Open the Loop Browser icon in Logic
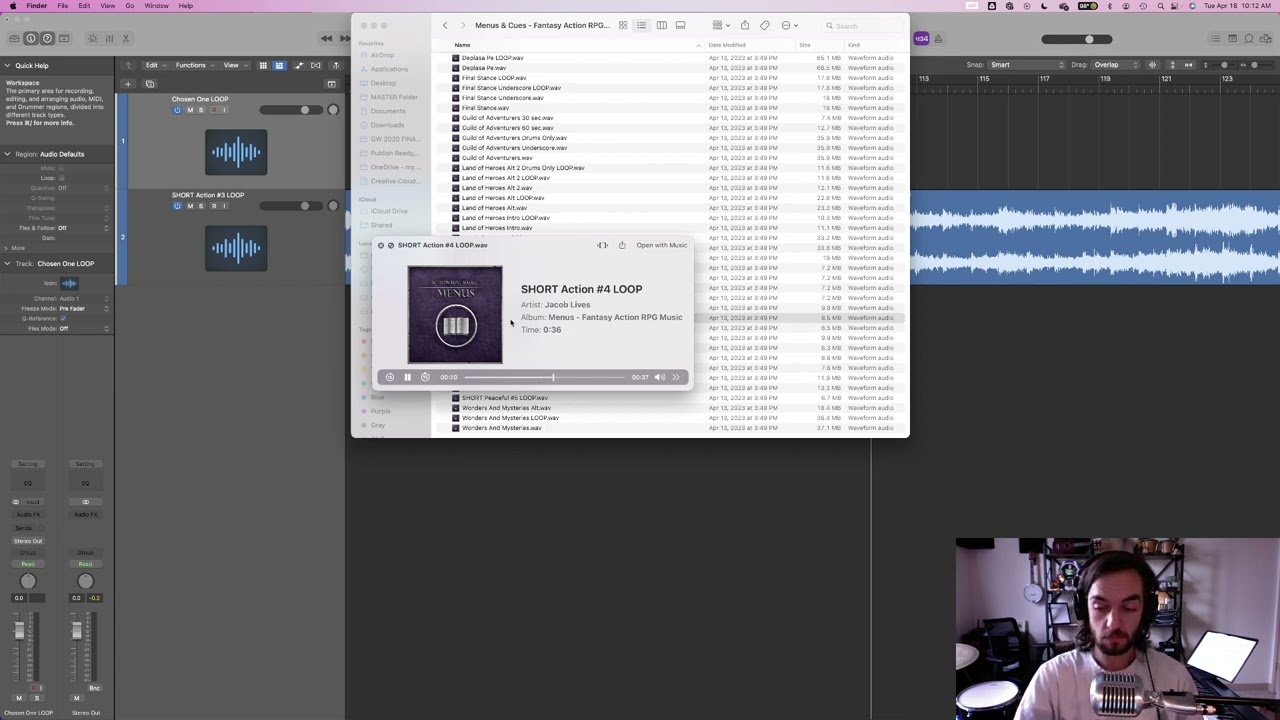Image resolution: width=1280 pixels, height=720 pixels. [x=1250, y=39]
